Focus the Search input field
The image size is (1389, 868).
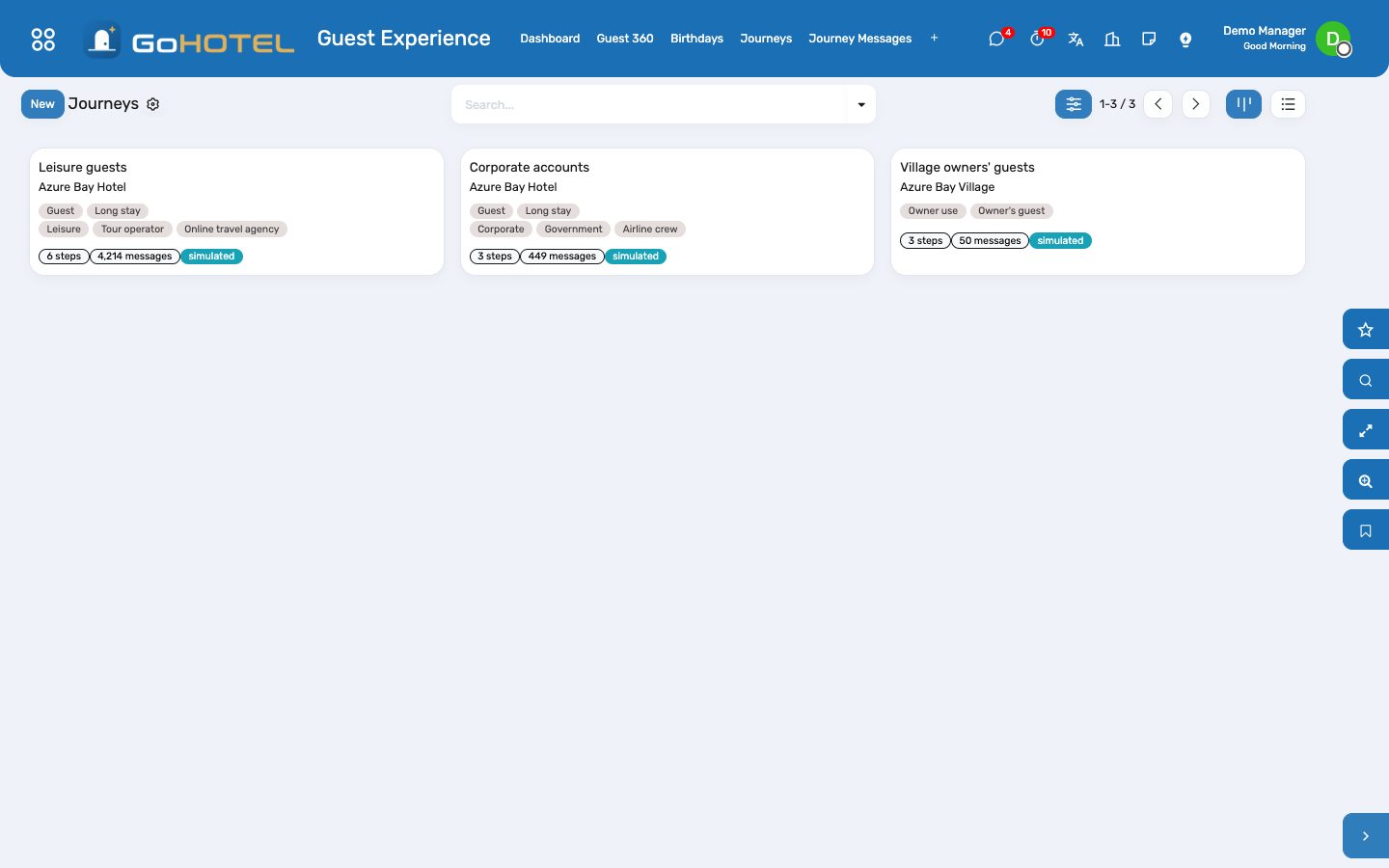click(649, 104)
